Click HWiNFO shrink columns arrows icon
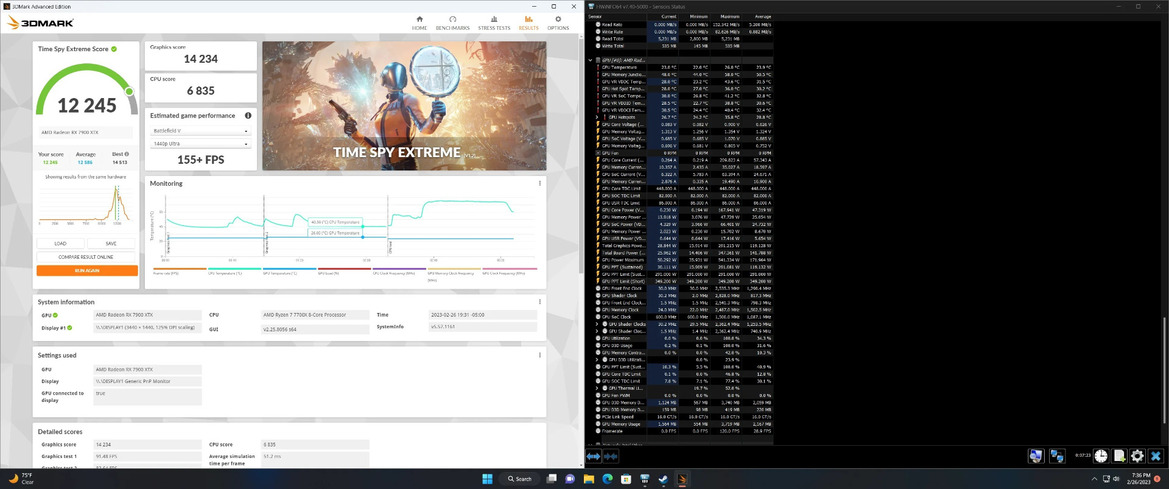1169x489 pixels. 611,455
